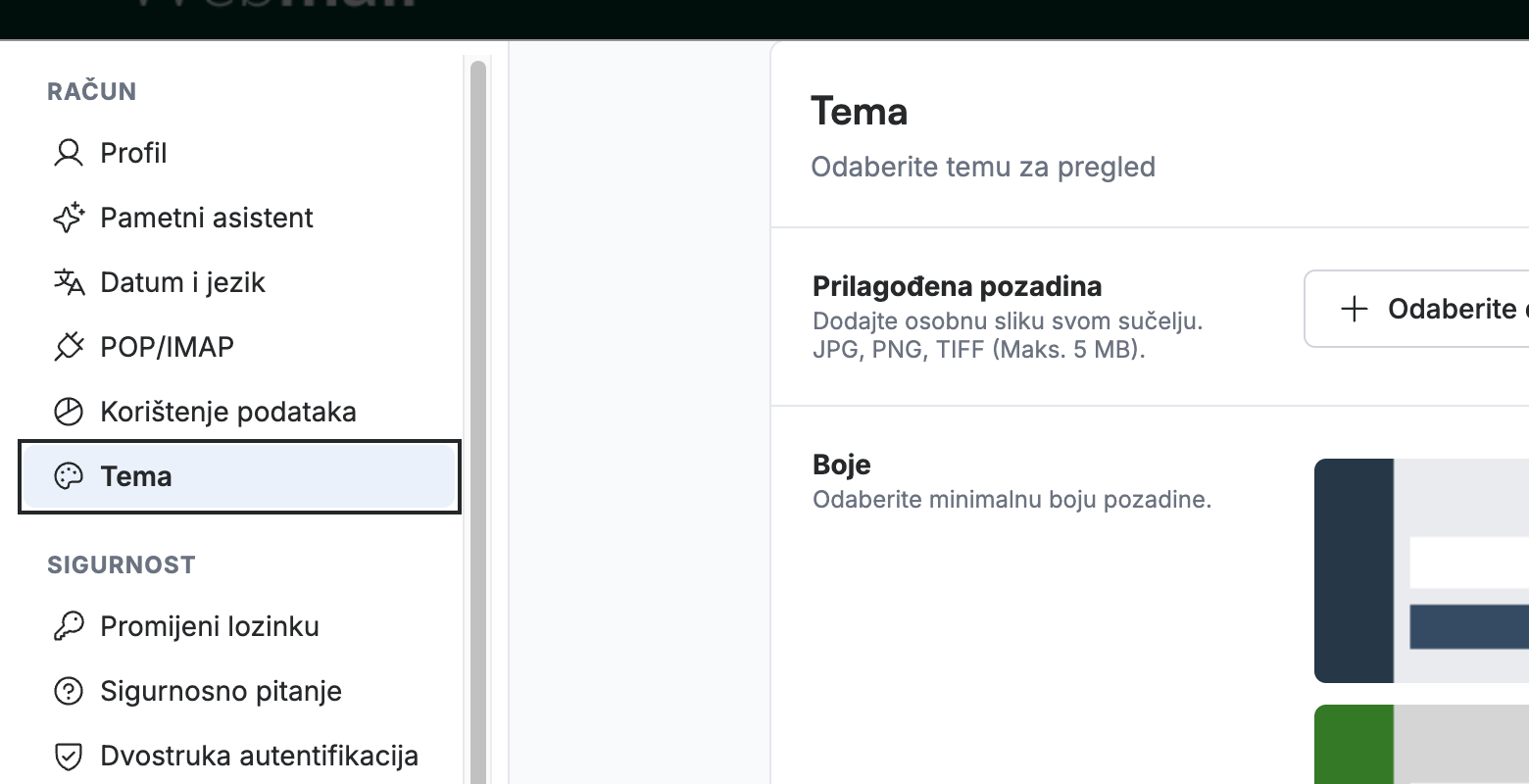This screenshot has height=784, width=1529.
Task: Choose the green color theme preview
Action: pyautogui.click(x=1421, y=744)
